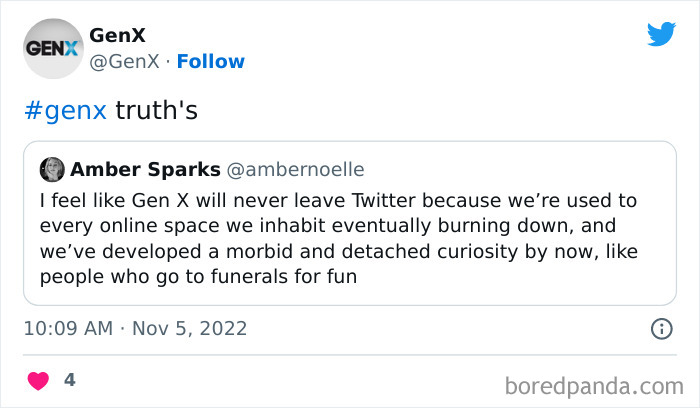Viewport: 700px width, 408px height.
Task: Open the @GenX handle link
Action: pyautogui.click(x=126, y=61)
